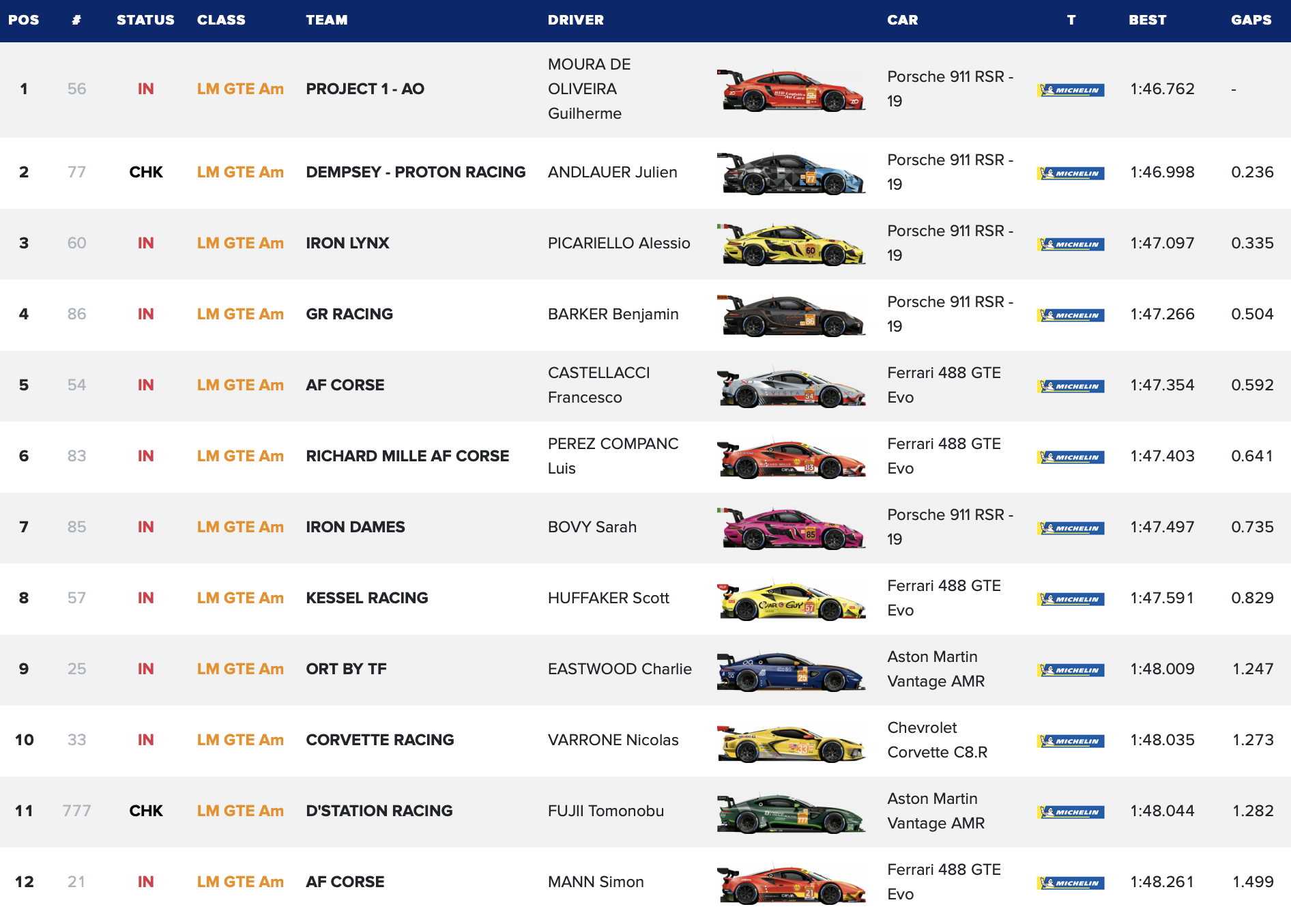The image size is (1291, 924).
Task: Click Michelin logo in Richard Mille AF Corse row
Action: click(1071, 457)
